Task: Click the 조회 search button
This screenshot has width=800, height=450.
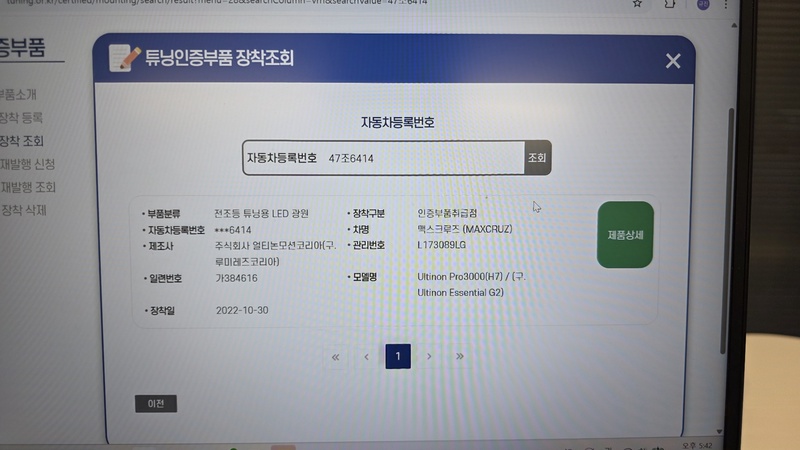Action: click(x=538, y=158)
